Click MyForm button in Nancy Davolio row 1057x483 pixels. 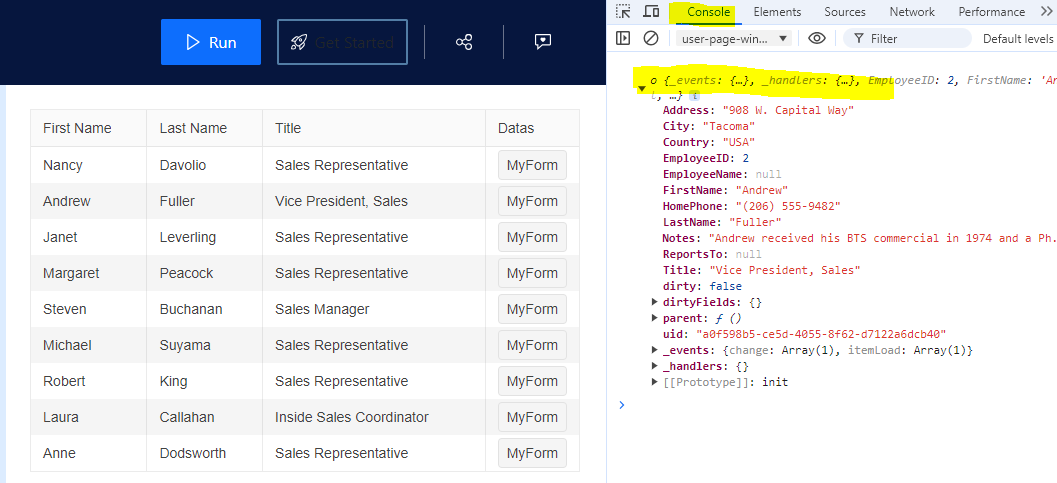tap(532, 165)
